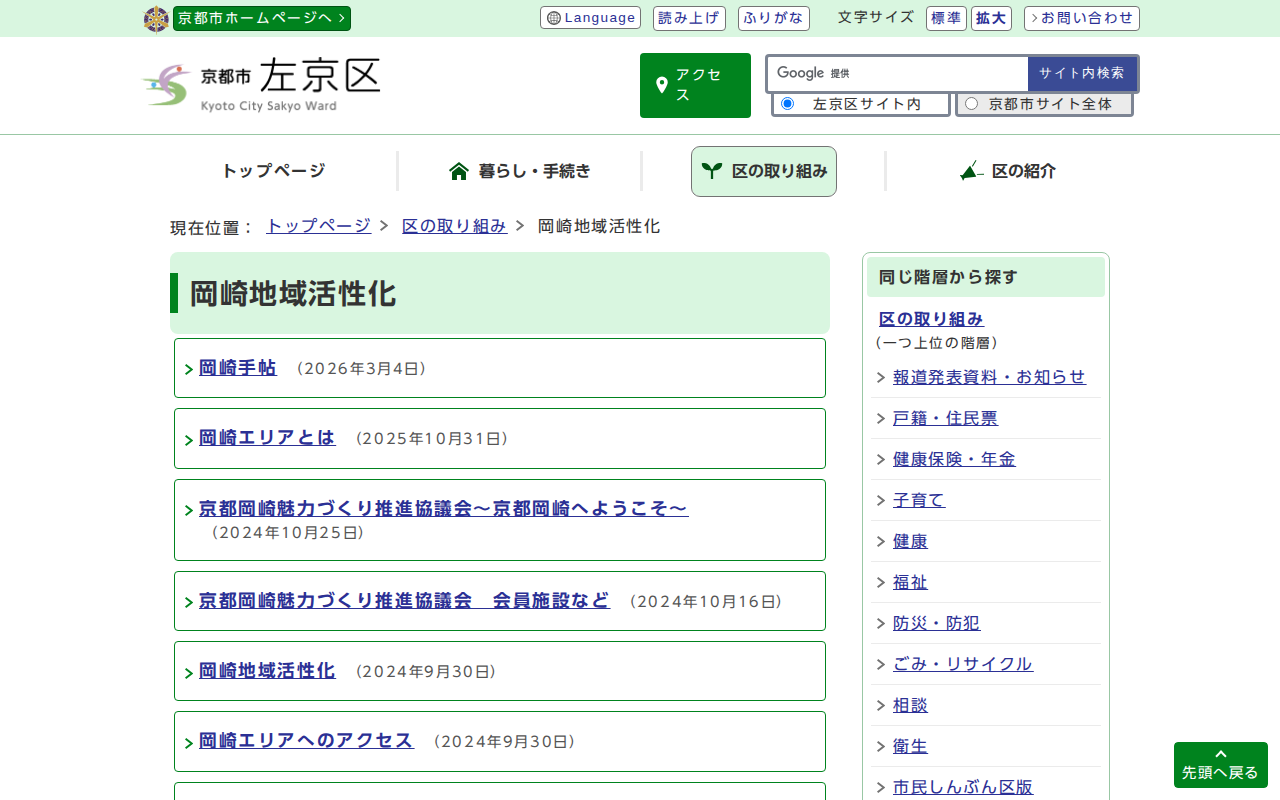Expand the 戸籍・住民票 sidebar entry

pyautogui.click(x=944, y=418)
